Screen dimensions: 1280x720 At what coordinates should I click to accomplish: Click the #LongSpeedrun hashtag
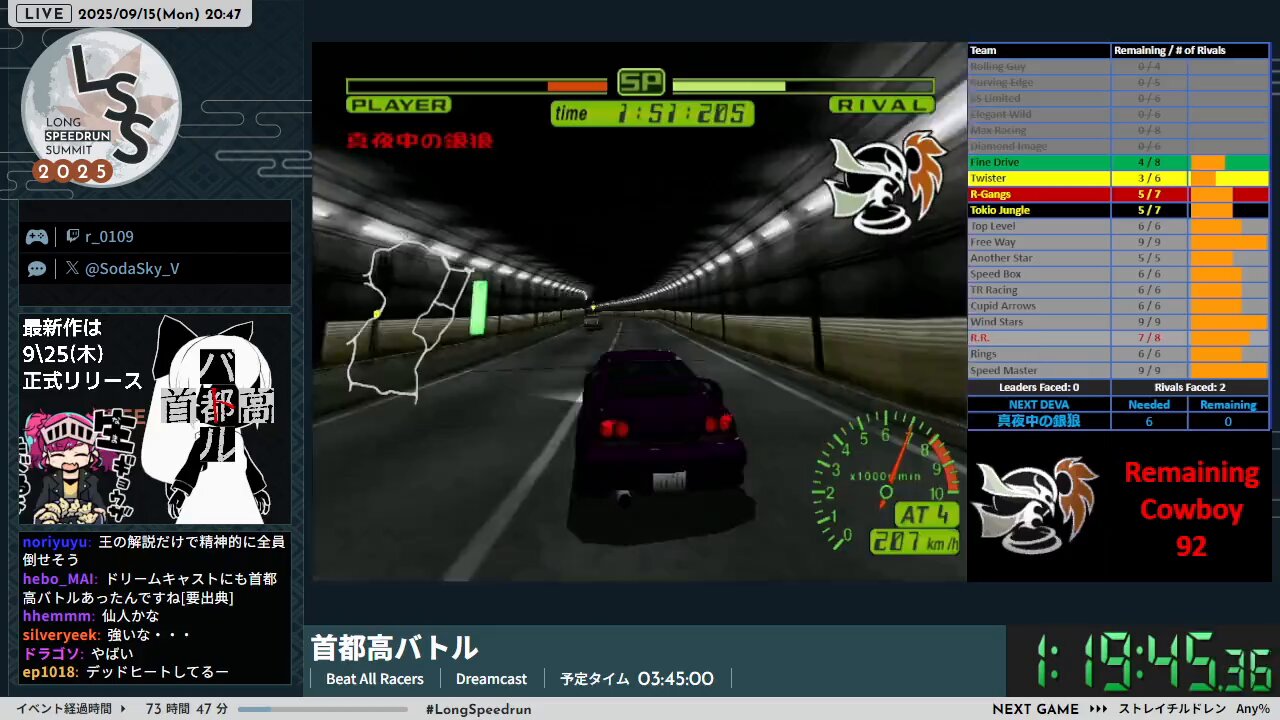[x=478, y=709]
